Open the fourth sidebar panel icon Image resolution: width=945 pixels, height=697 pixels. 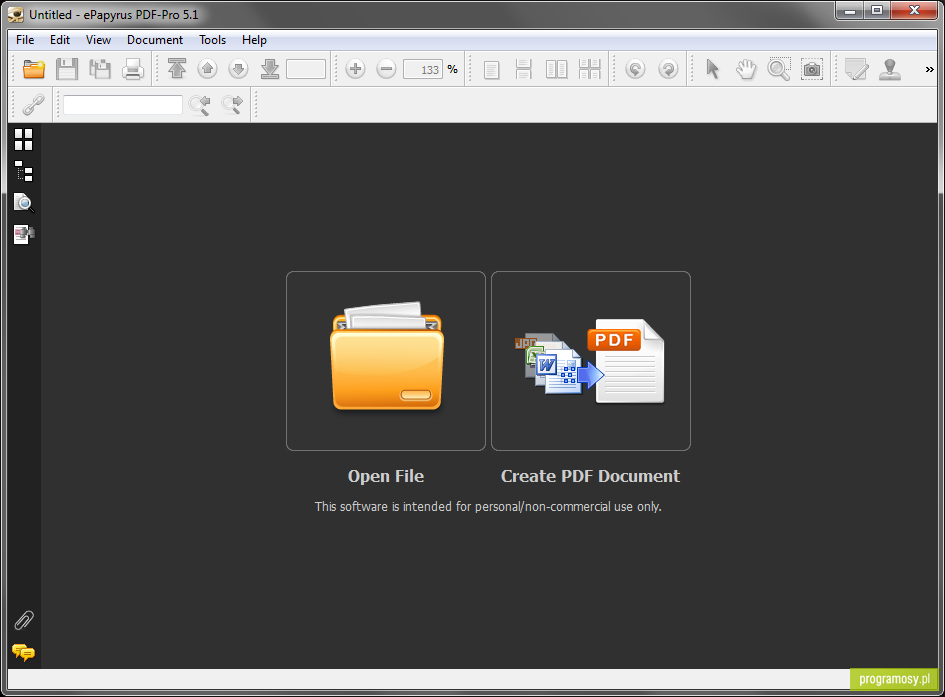tap(24, 234)
